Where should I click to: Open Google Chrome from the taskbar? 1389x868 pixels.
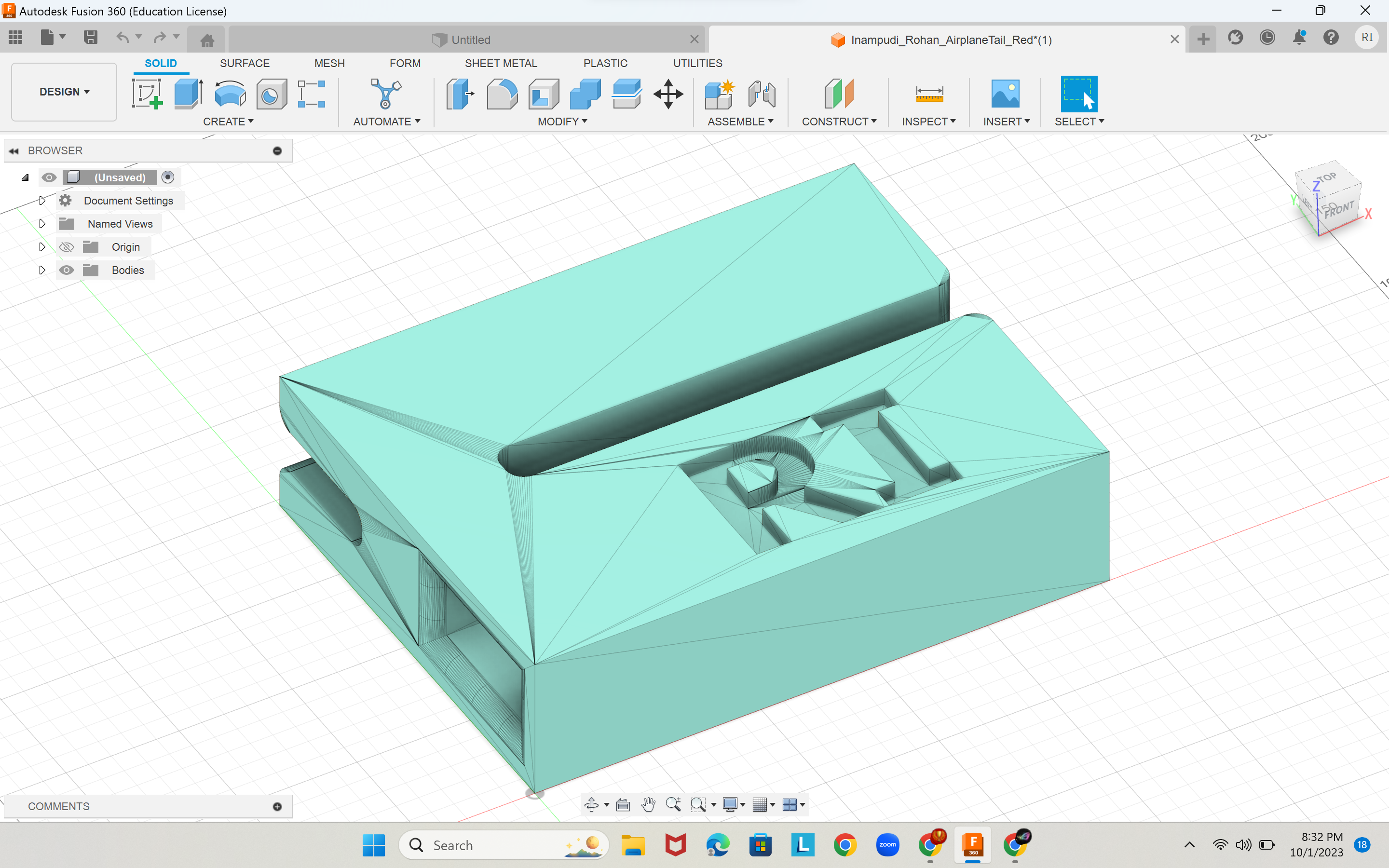(x=845, y=845)
